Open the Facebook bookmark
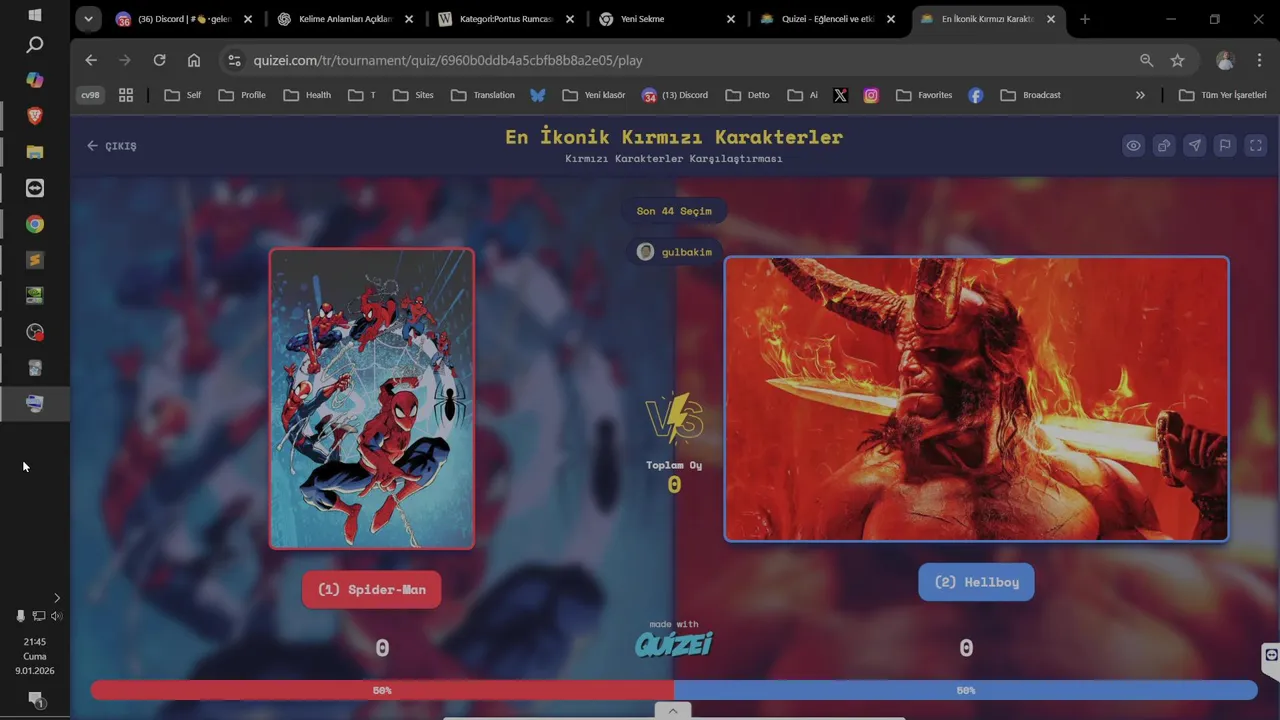1280x720 pixels. click(x=976, y=95)
